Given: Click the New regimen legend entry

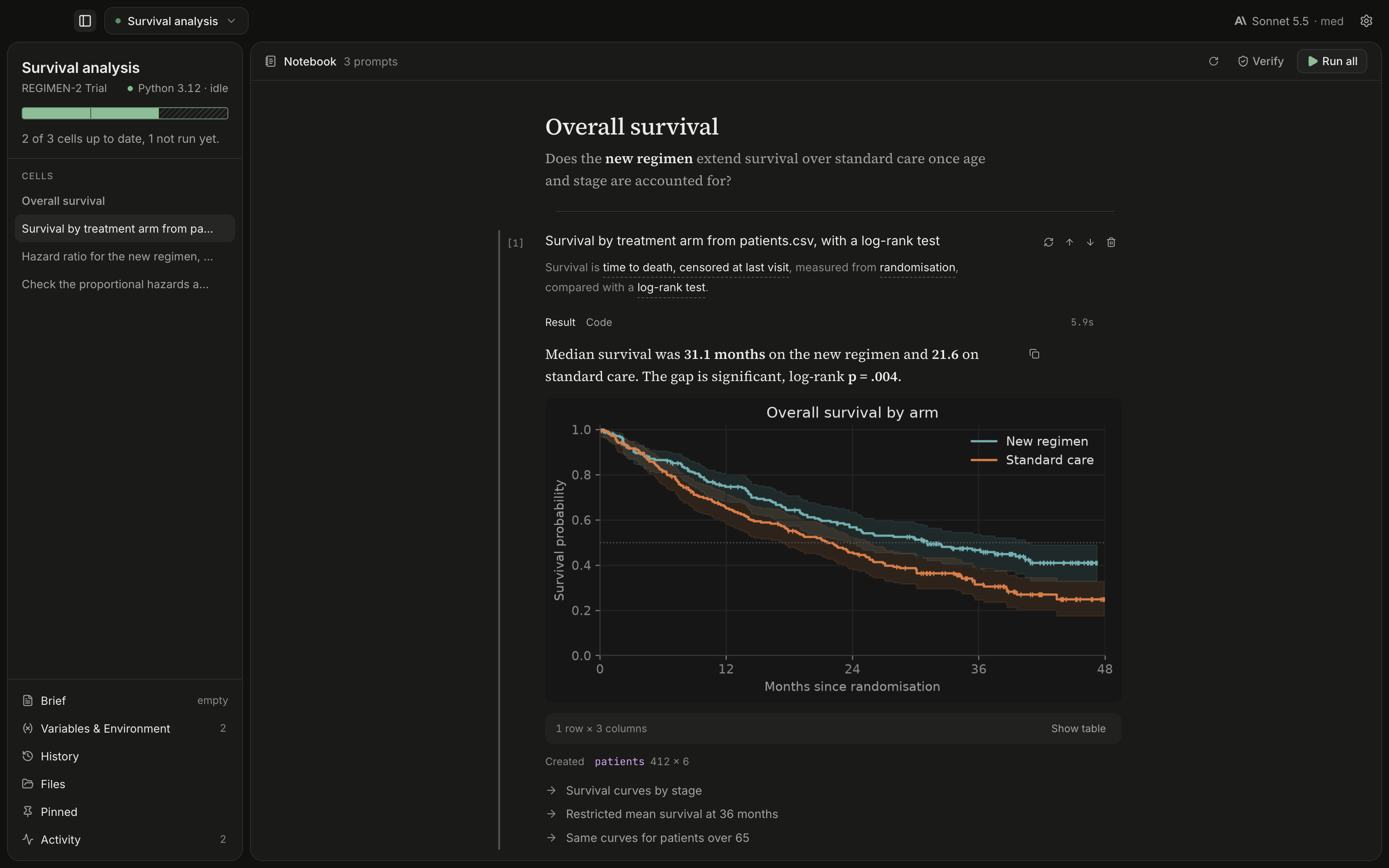Looking at the screenshot, I should tap(1030, 441).
